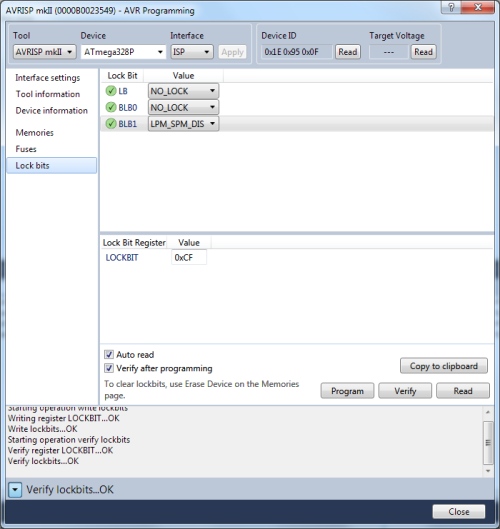The image size is (500, 529).
Task: Click log scroll up arrow
Action: tap(488, 412)
